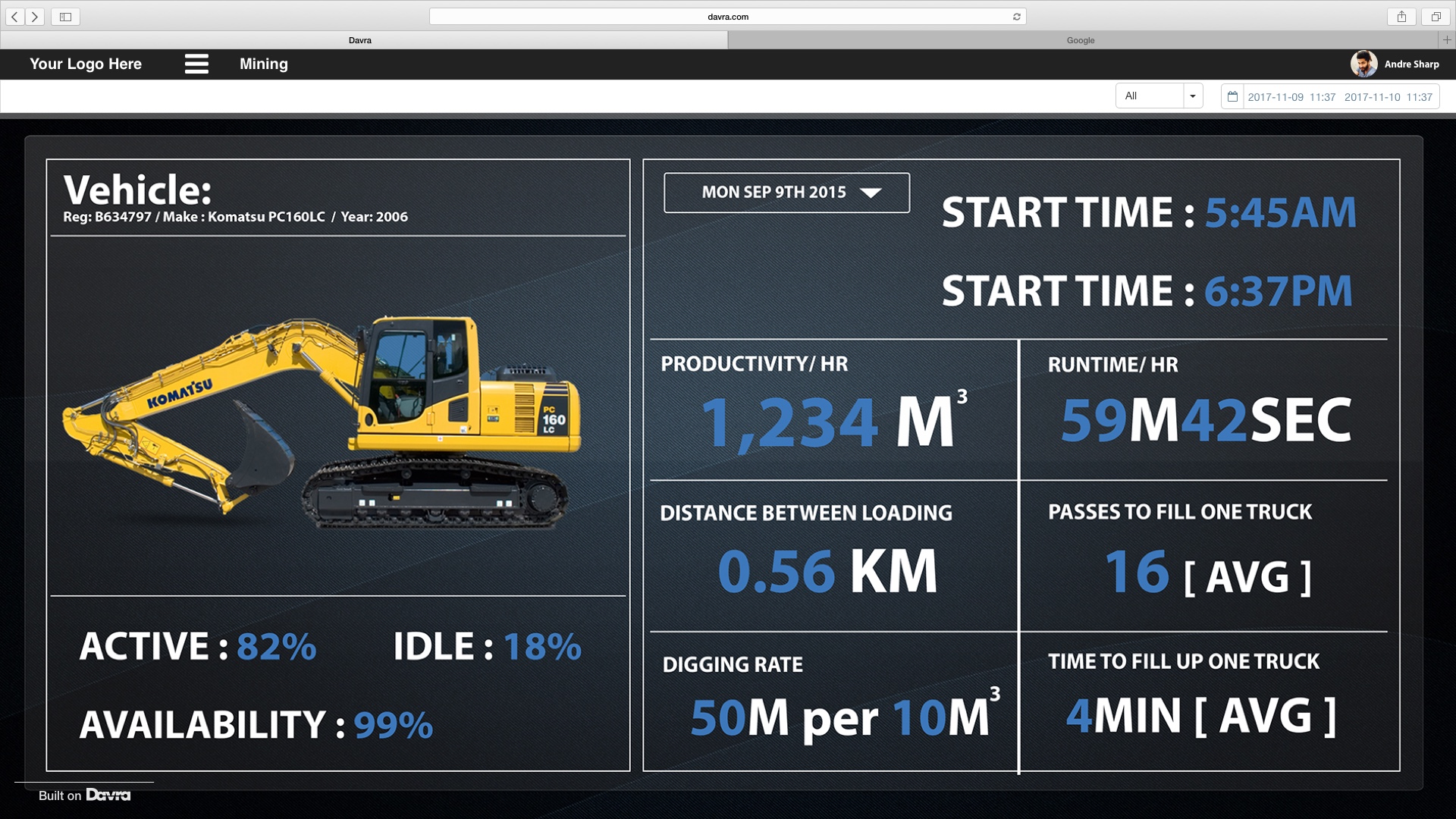Show all tabs with the overview icon

(1436, 17)
